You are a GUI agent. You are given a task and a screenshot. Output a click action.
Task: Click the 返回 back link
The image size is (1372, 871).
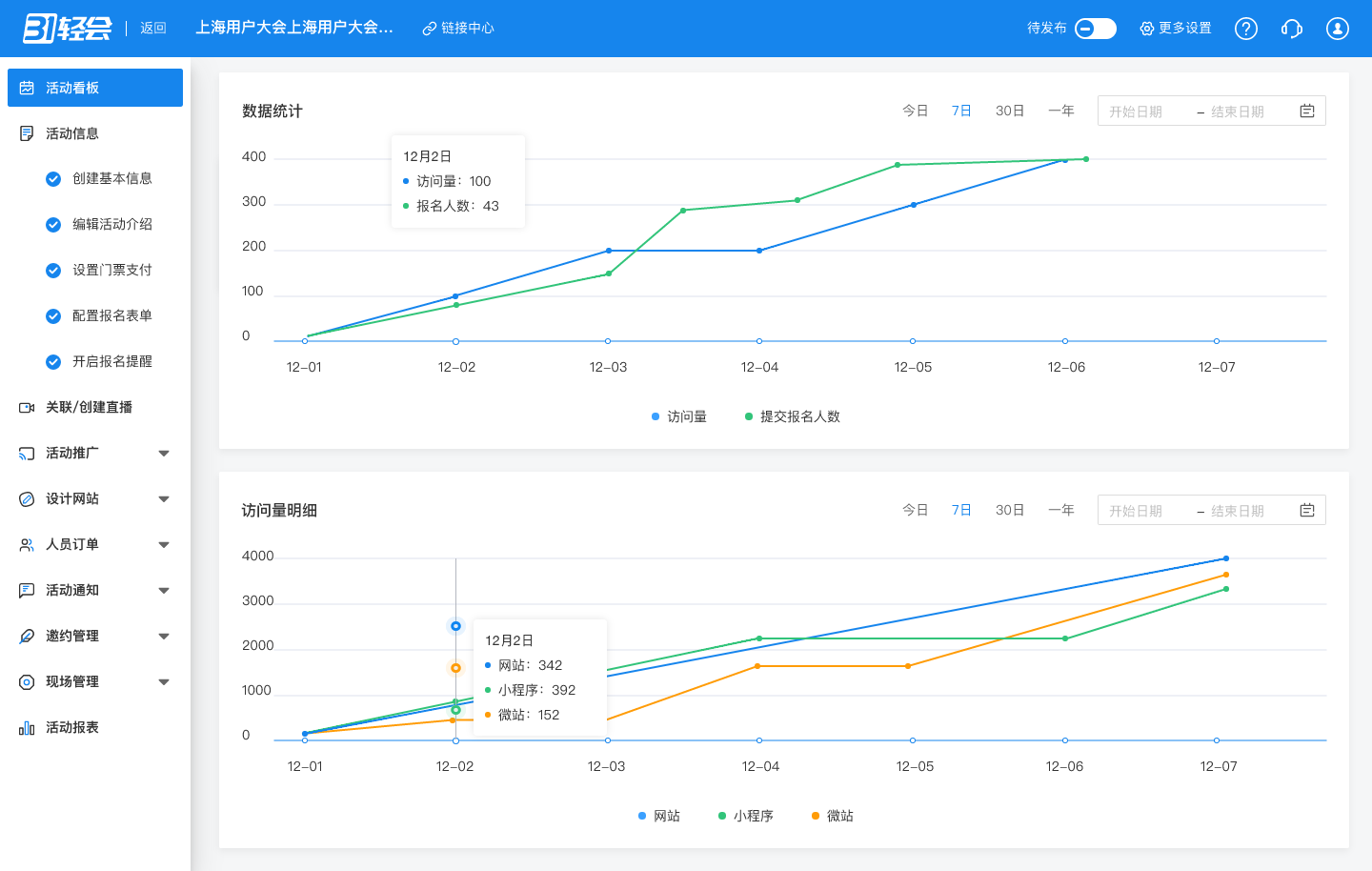click(x=152, y=29)
